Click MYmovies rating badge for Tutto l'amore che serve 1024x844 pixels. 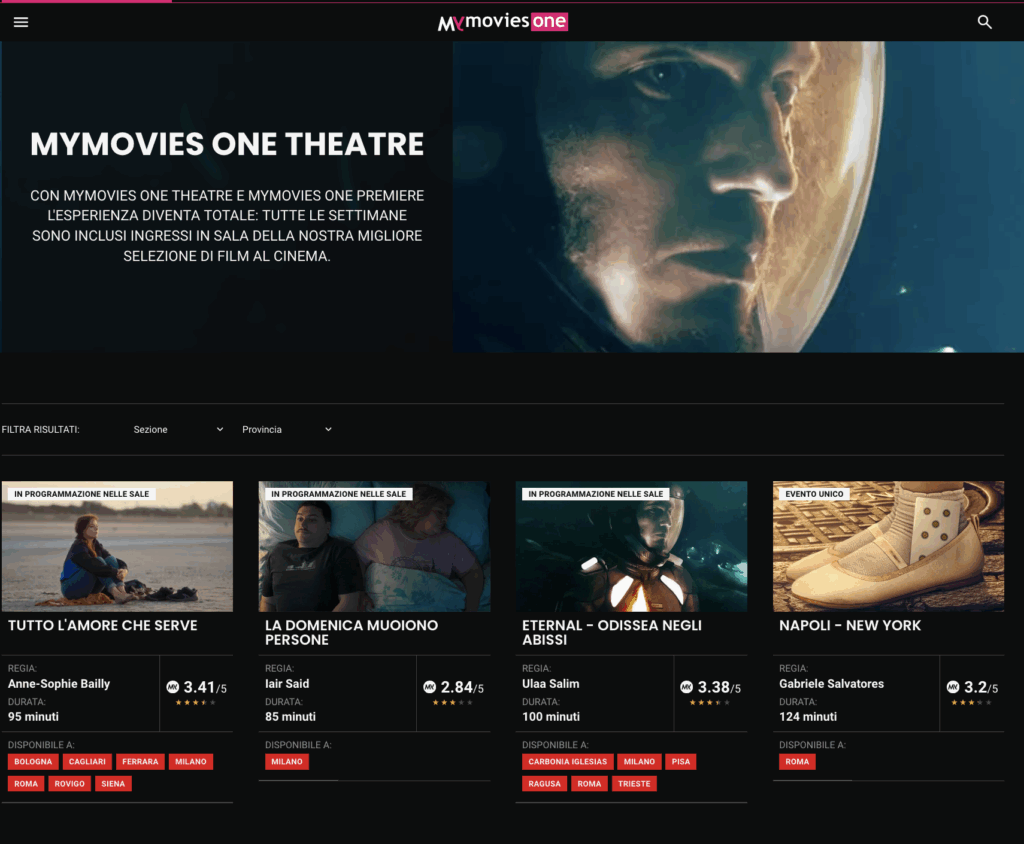click(x=172, y=687)
